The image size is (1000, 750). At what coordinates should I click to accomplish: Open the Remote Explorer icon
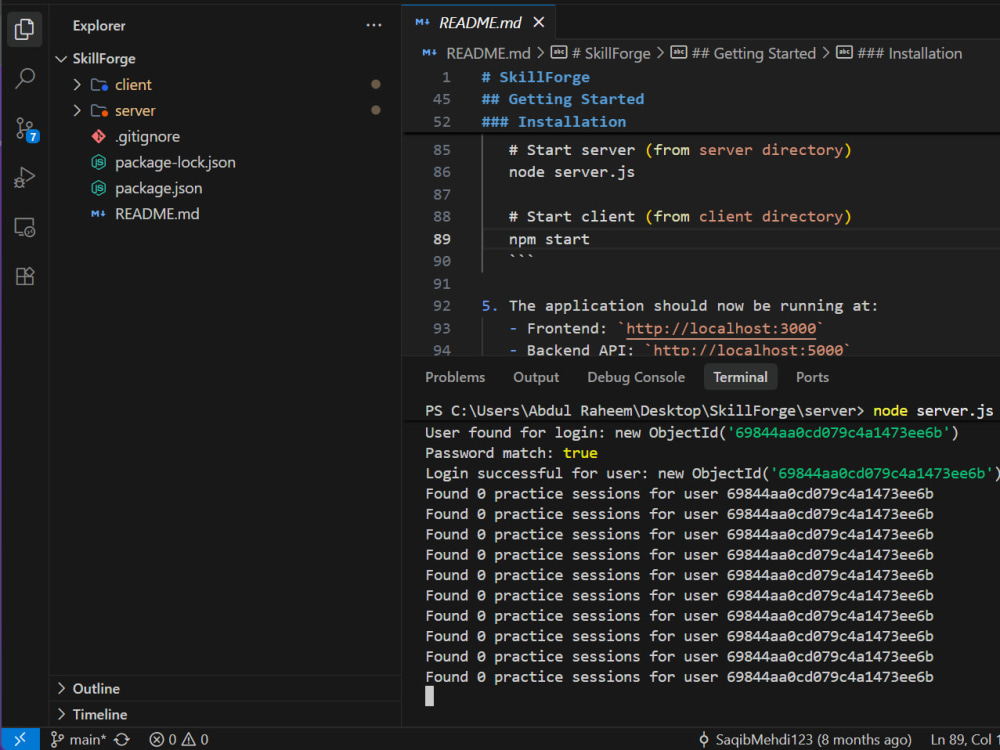click(24, 228)
